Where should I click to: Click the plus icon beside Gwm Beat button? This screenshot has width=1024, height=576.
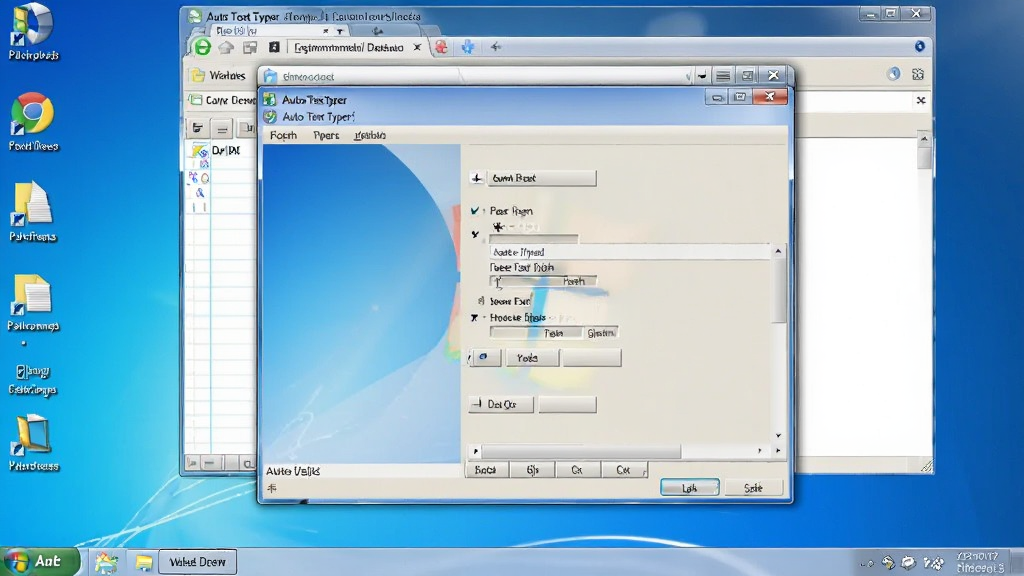tap(477, 178)
